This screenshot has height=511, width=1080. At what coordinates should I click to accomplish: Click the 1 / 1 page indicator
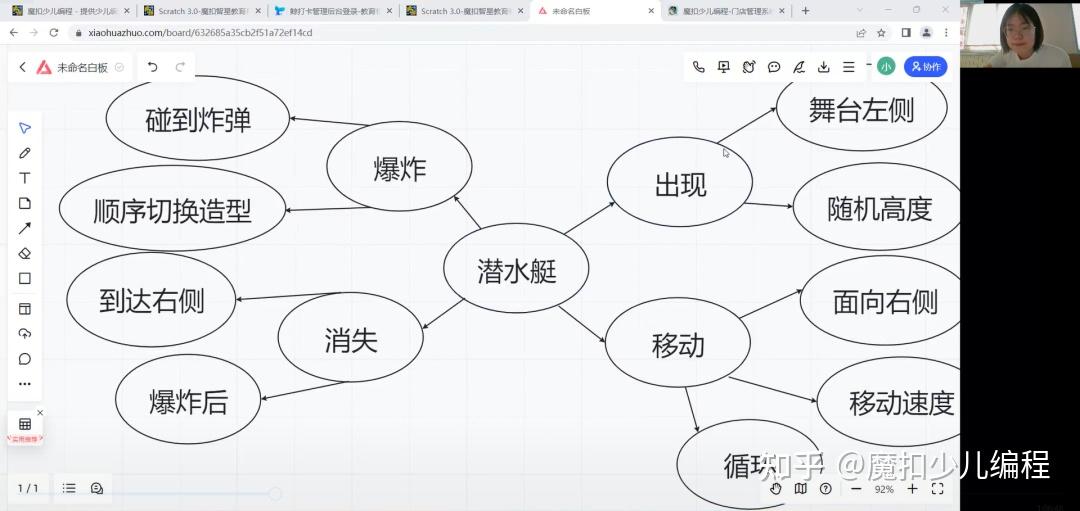28,488
